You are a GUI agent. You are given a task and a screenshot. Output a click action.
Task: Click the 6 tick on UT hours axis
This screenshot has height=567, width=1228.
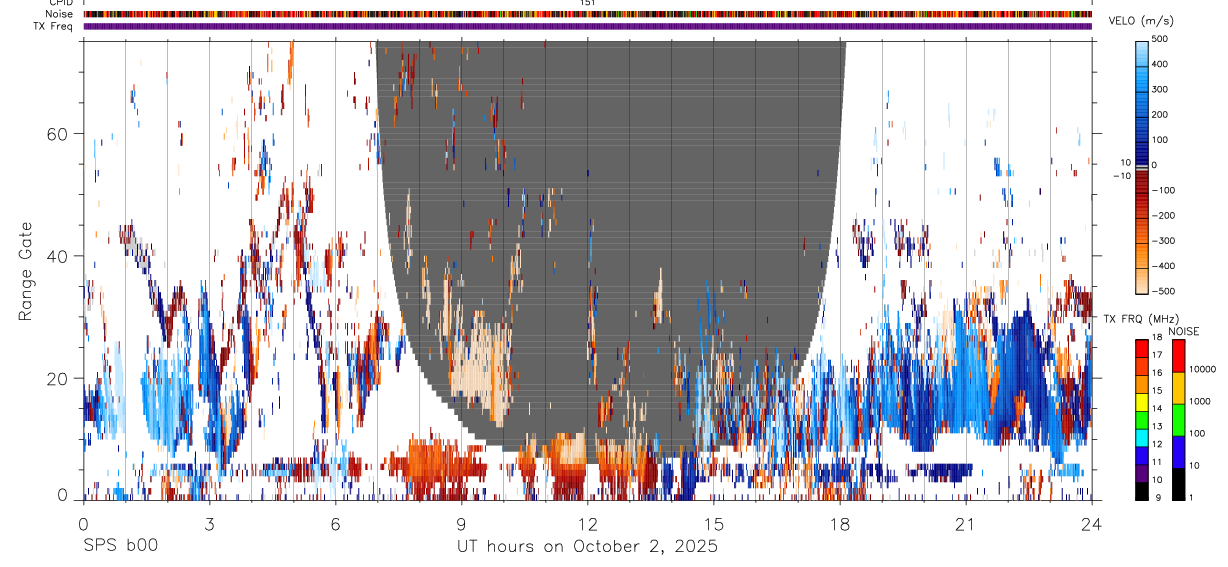pos(335,524)
